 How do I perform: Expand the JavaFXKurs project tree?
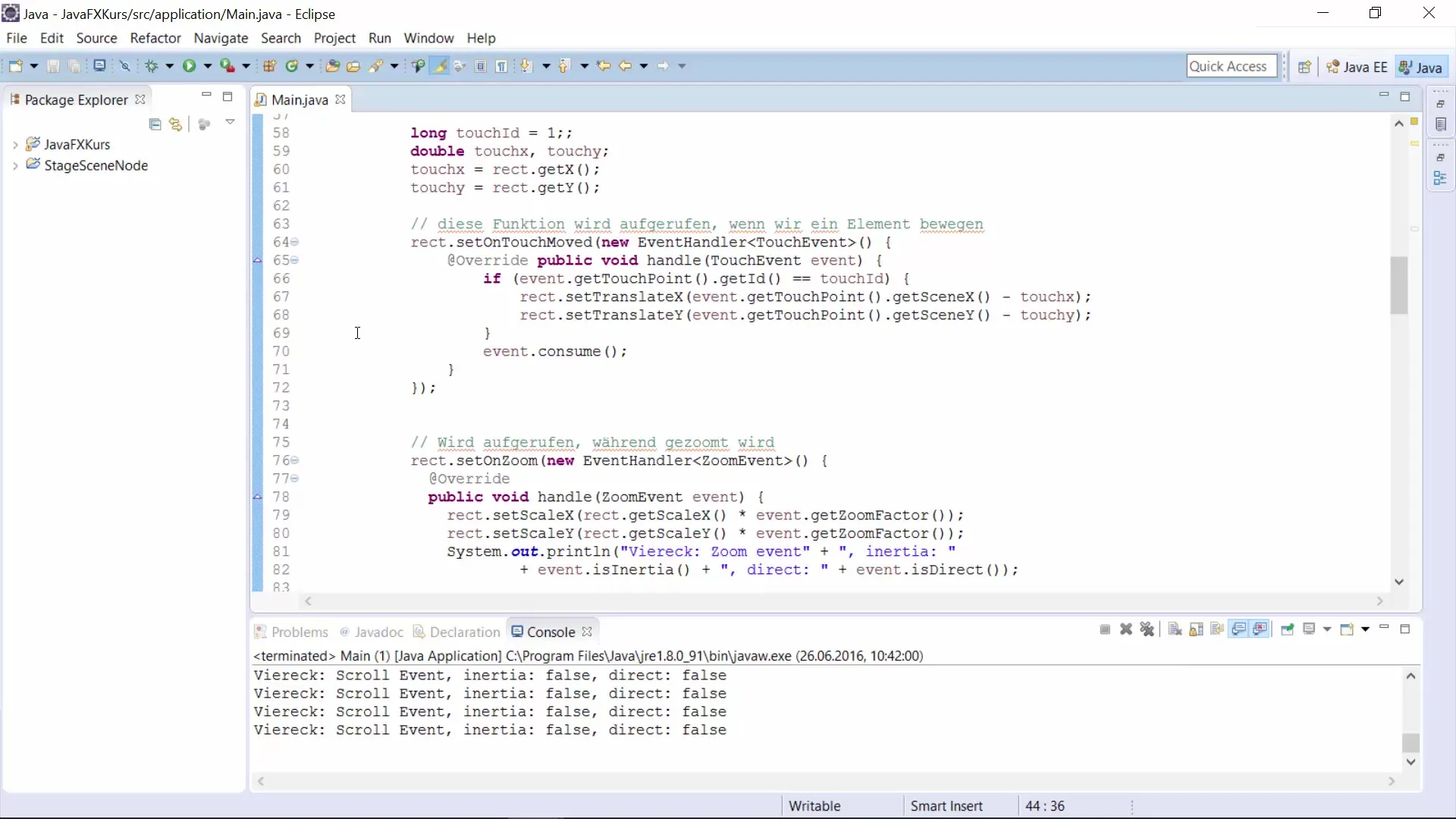point(15,144)
